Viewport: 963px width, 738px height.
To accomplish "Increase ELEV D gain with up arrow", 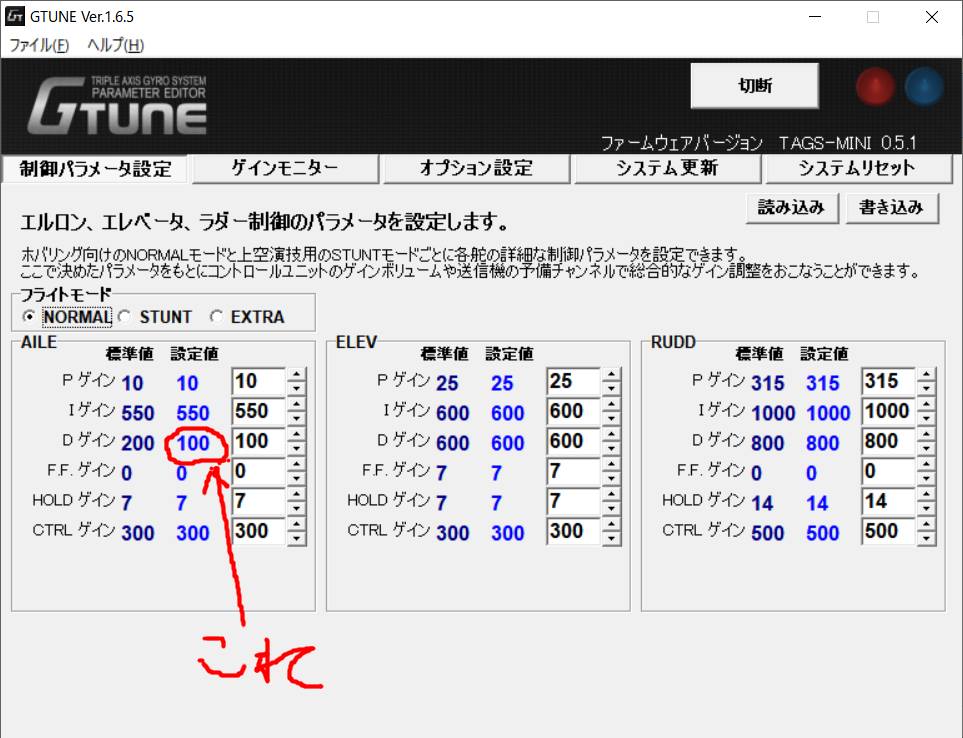I will (x=611, y=434).
